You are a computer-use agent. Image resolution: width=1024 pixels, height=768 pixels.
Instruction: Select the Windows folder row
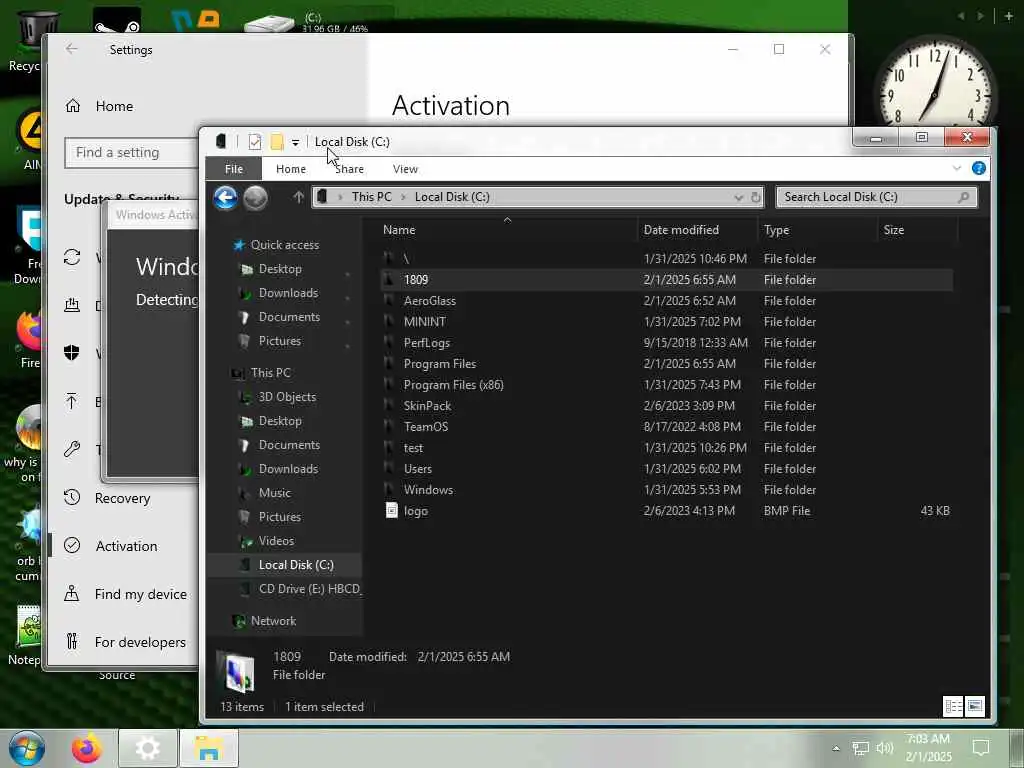(x=667, y=490)
